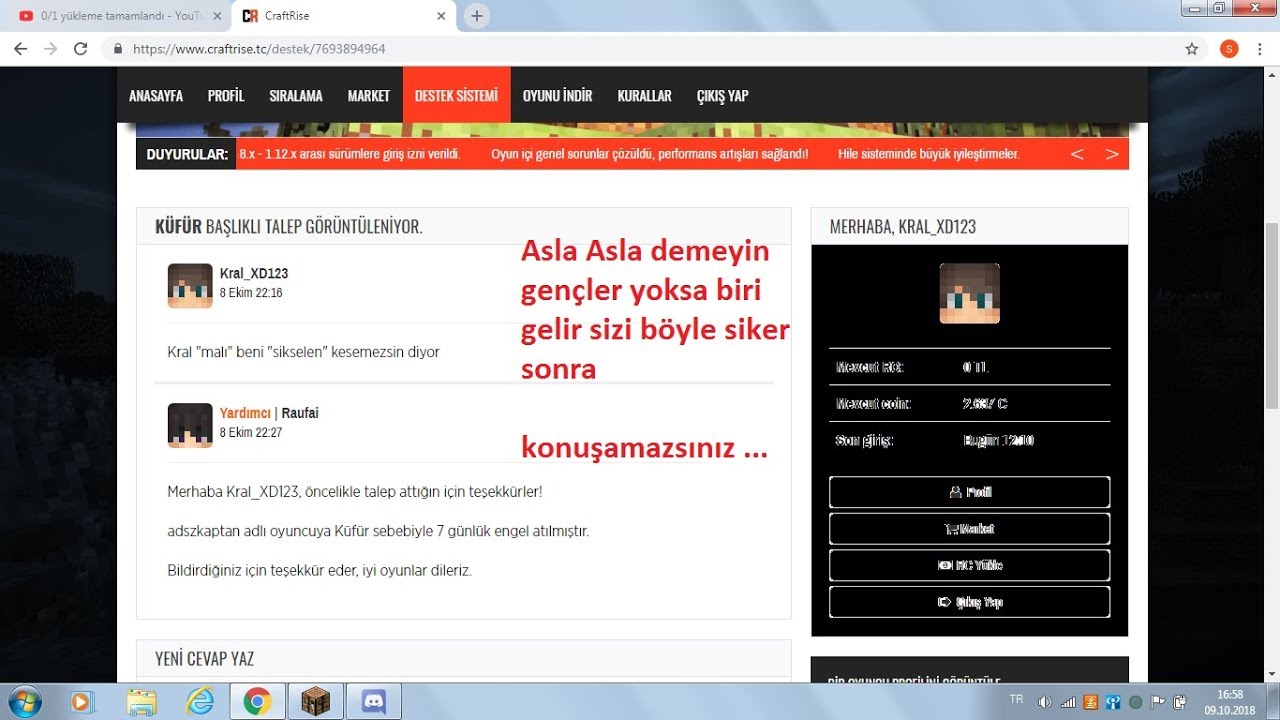1280x720 pixels.
Task: Click the '8 Ekim 22:16' timestamp
Action: tap(251, 293)
